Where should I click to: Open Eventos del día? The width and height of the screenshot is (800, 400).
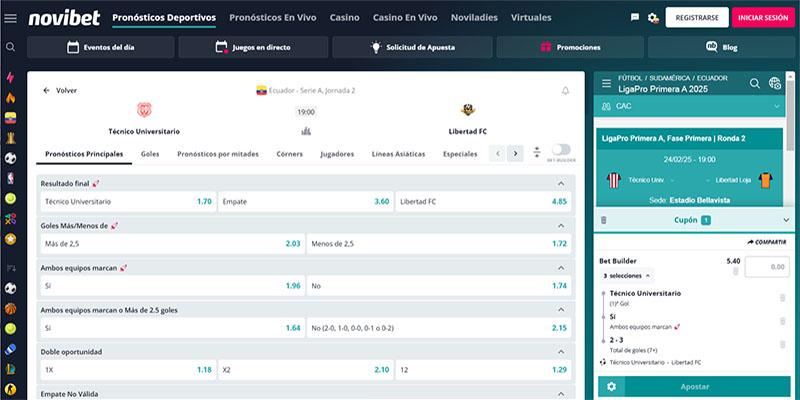click(x=101, y=47)
